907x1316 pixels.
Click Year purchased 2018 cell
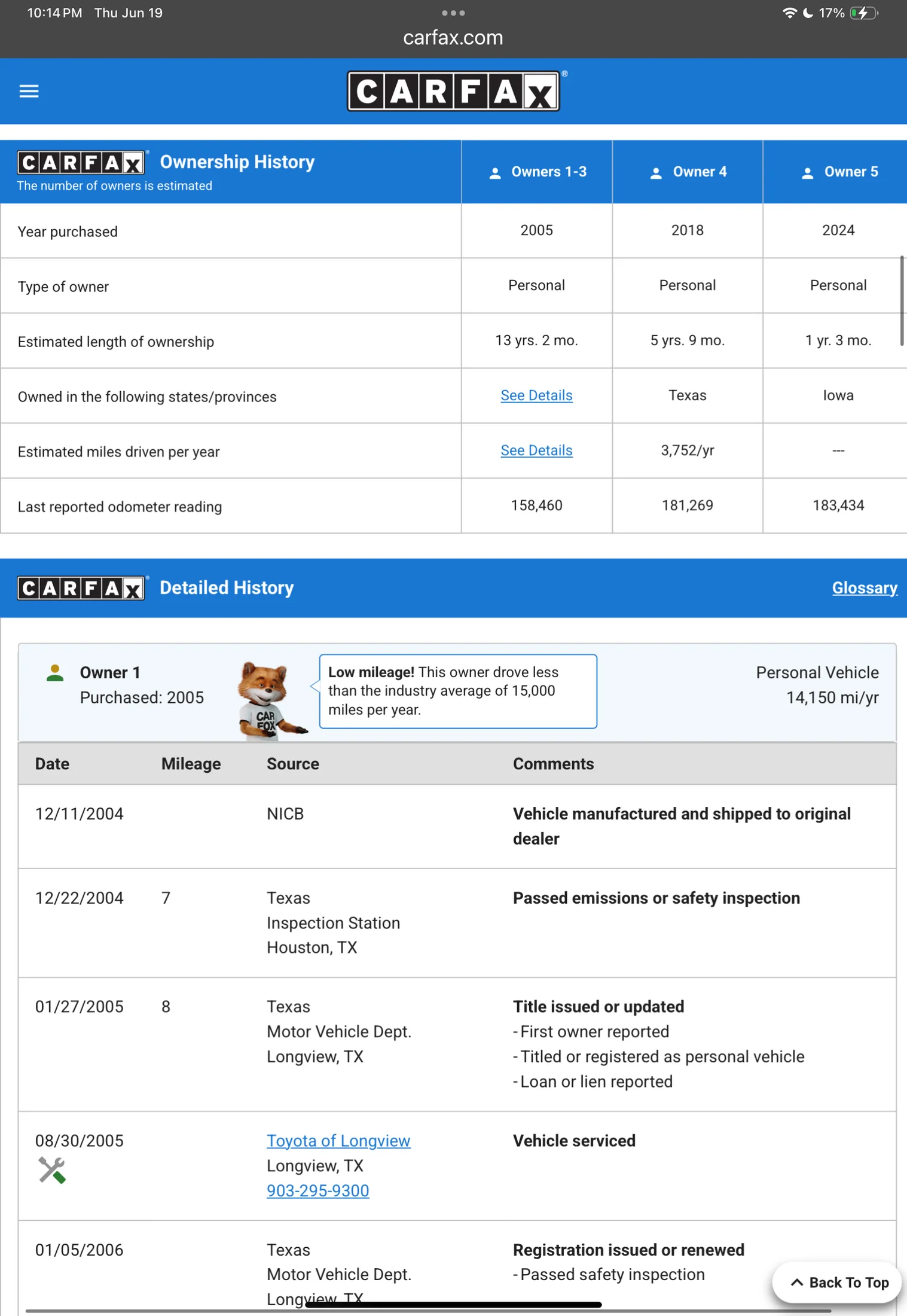(x=688, y=230)
